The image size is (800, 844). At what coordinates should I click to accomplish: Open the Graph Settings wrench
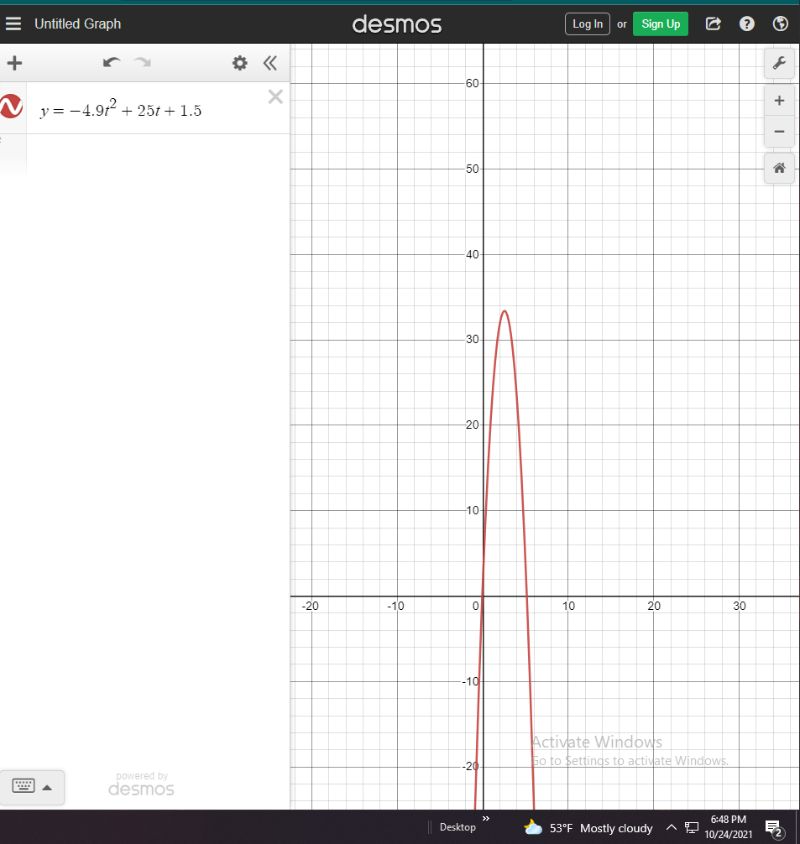tap(779, 63)
